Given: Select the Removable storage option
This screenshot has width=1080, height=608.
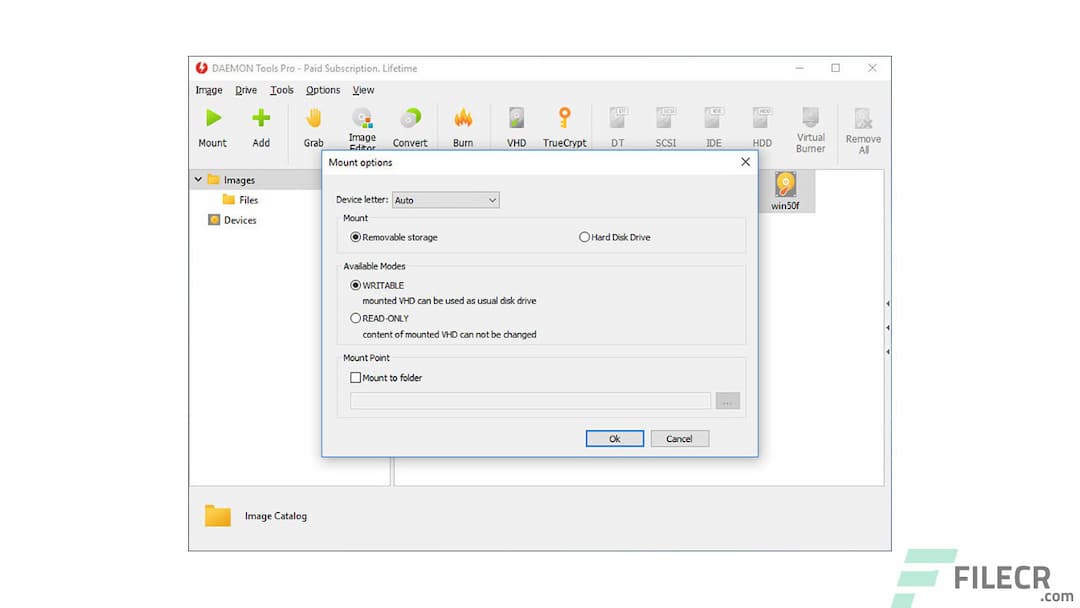Looking at the screenshot, I should [356, 237].
